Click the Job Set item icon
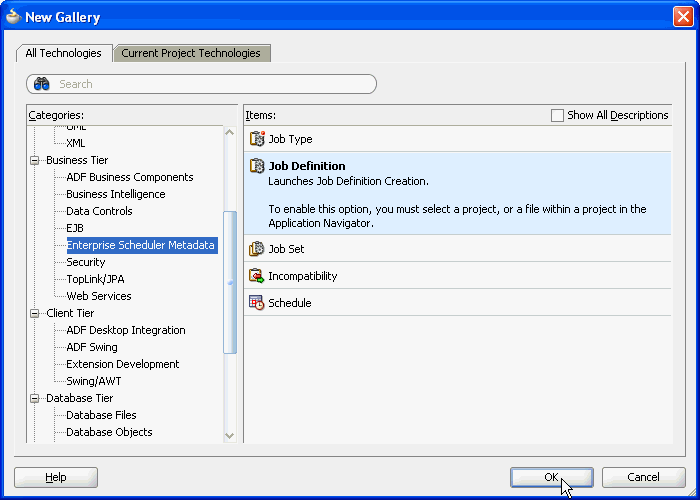 click(x=257, y=249)
